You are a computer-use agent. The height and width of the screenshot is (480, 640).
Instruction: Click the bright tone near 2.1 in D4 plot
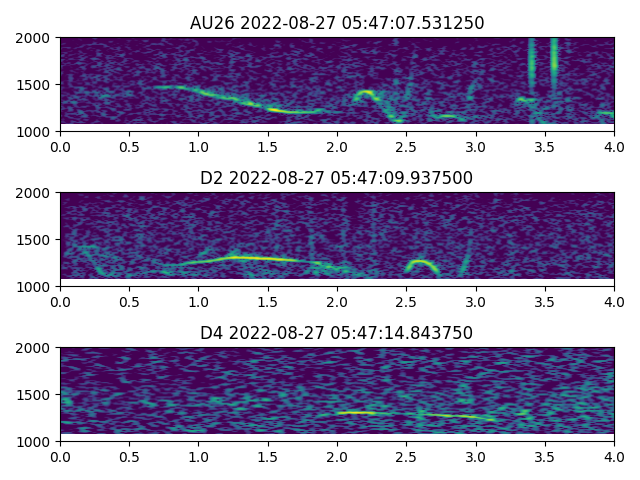coord(355,412)
